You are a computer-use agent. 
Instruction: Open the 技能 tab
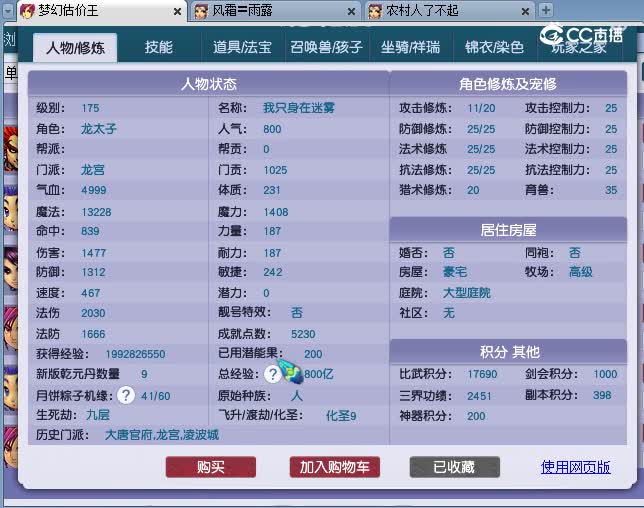point(159,48)
